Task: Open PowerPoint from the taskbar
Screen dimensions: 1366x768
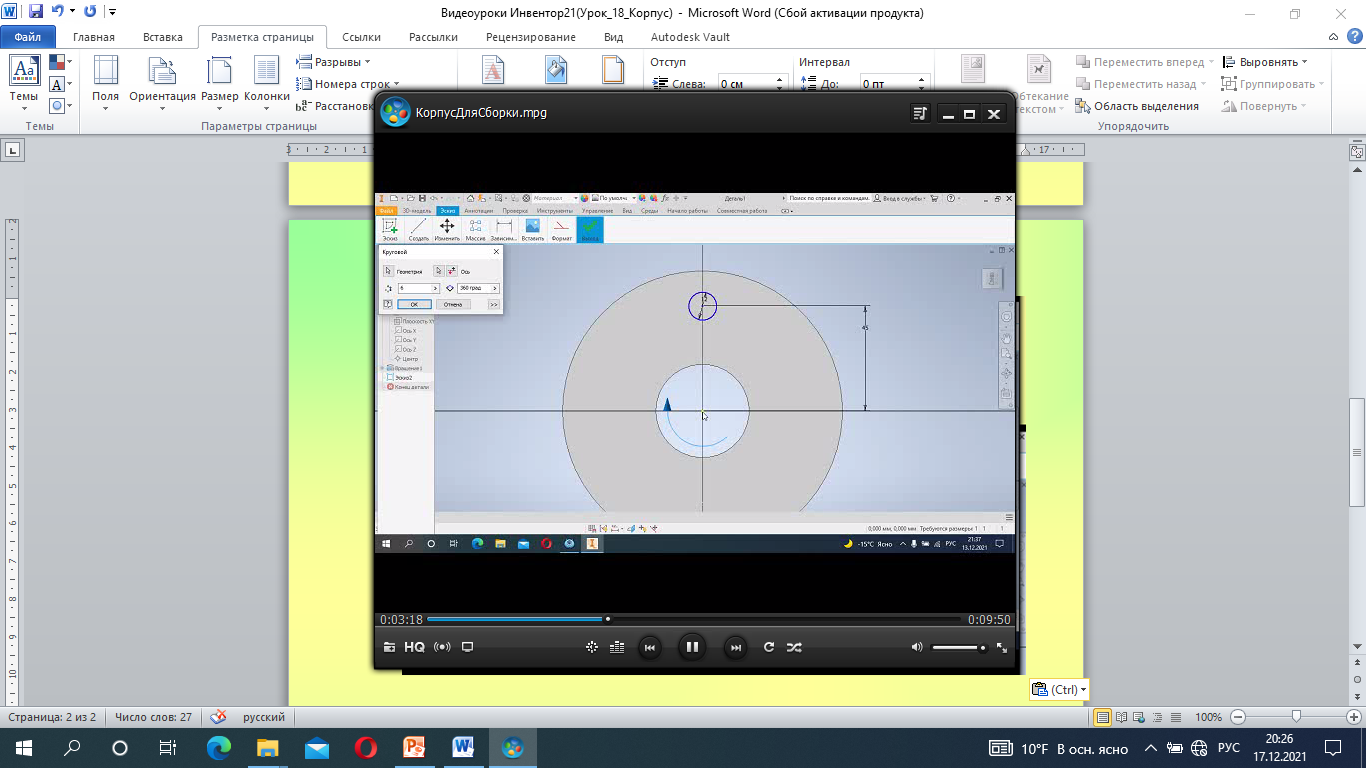Action: (414, 747)
